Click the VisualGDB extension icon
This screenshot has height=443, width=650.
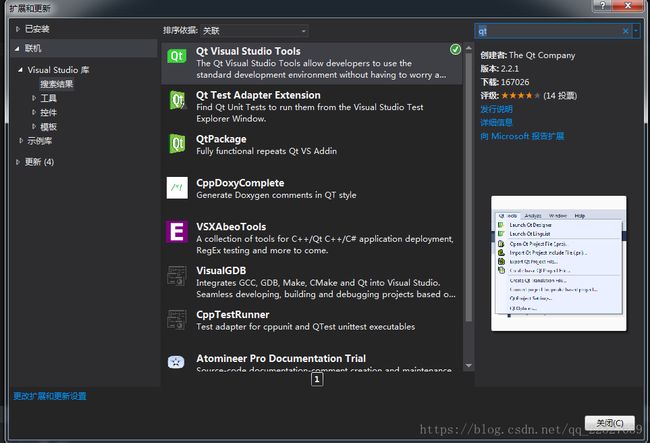tap(177, 276)
